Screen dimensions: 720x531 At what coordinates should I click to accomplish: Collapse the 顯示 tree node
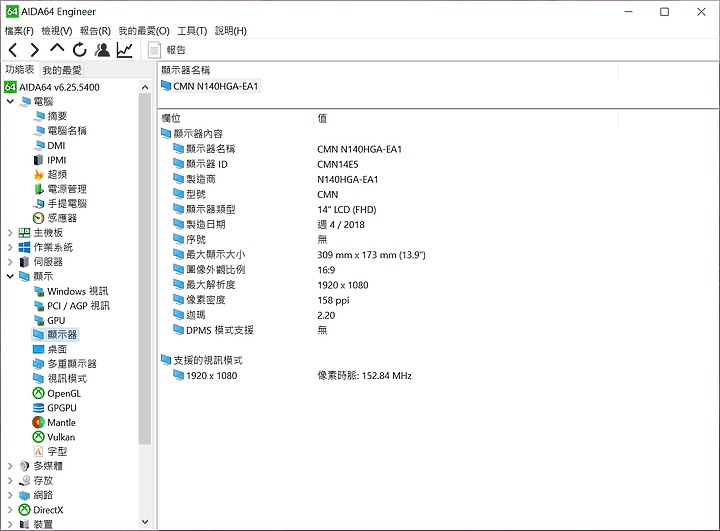[x=10, y=277]
